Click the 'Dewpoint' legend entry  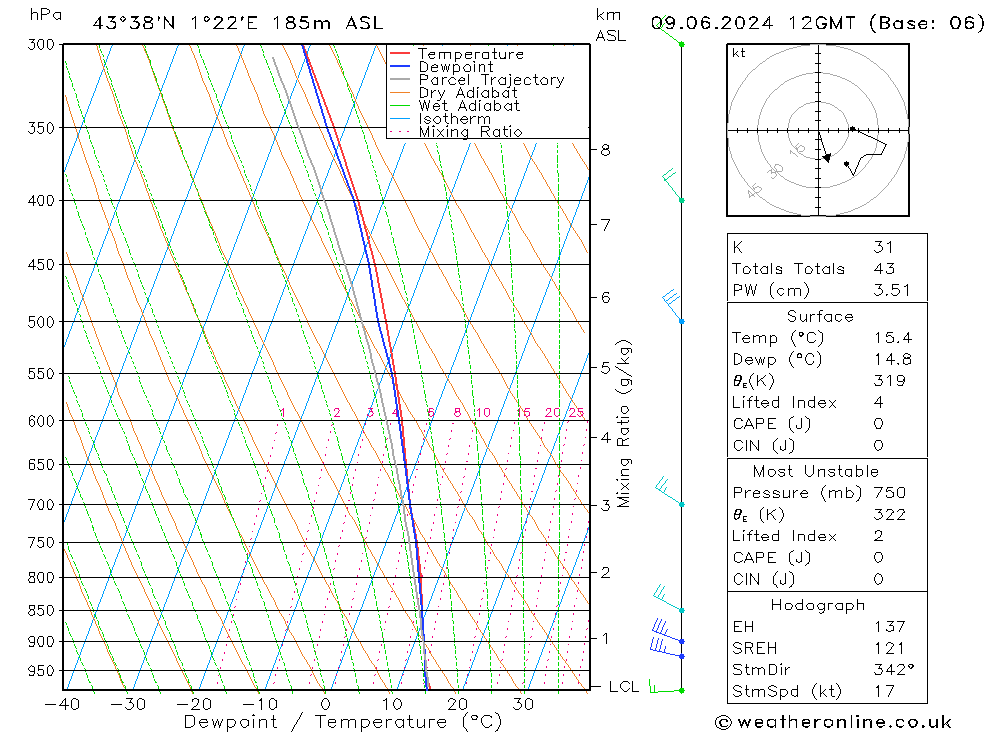441,67
